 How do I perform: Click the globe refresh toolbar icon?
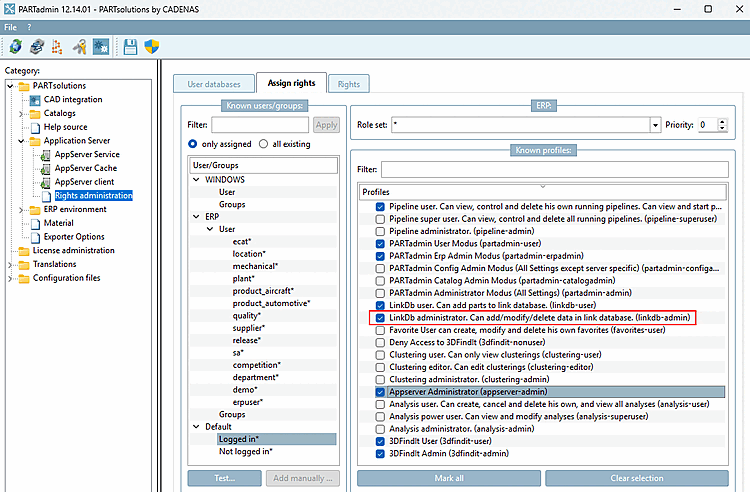tap(15, 47)
